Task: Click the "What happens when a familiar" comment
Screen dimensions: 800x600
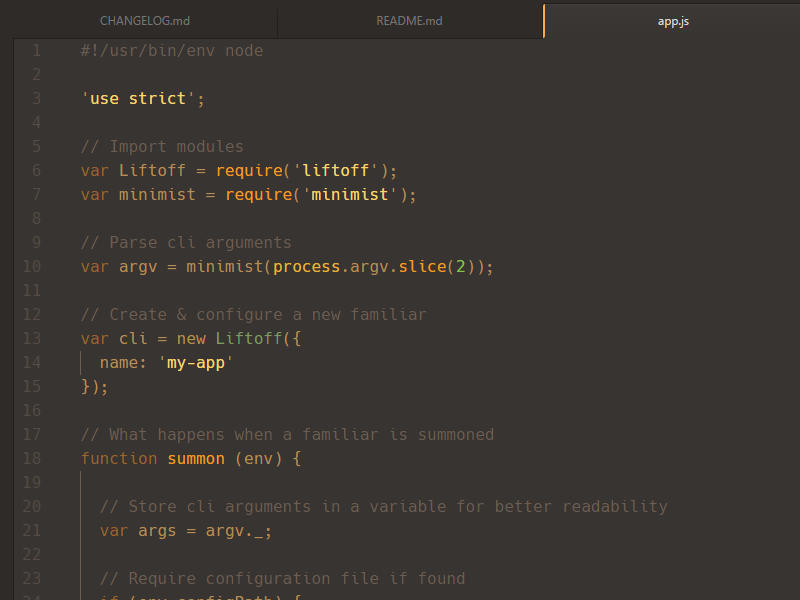Action: tap(287, 434)
